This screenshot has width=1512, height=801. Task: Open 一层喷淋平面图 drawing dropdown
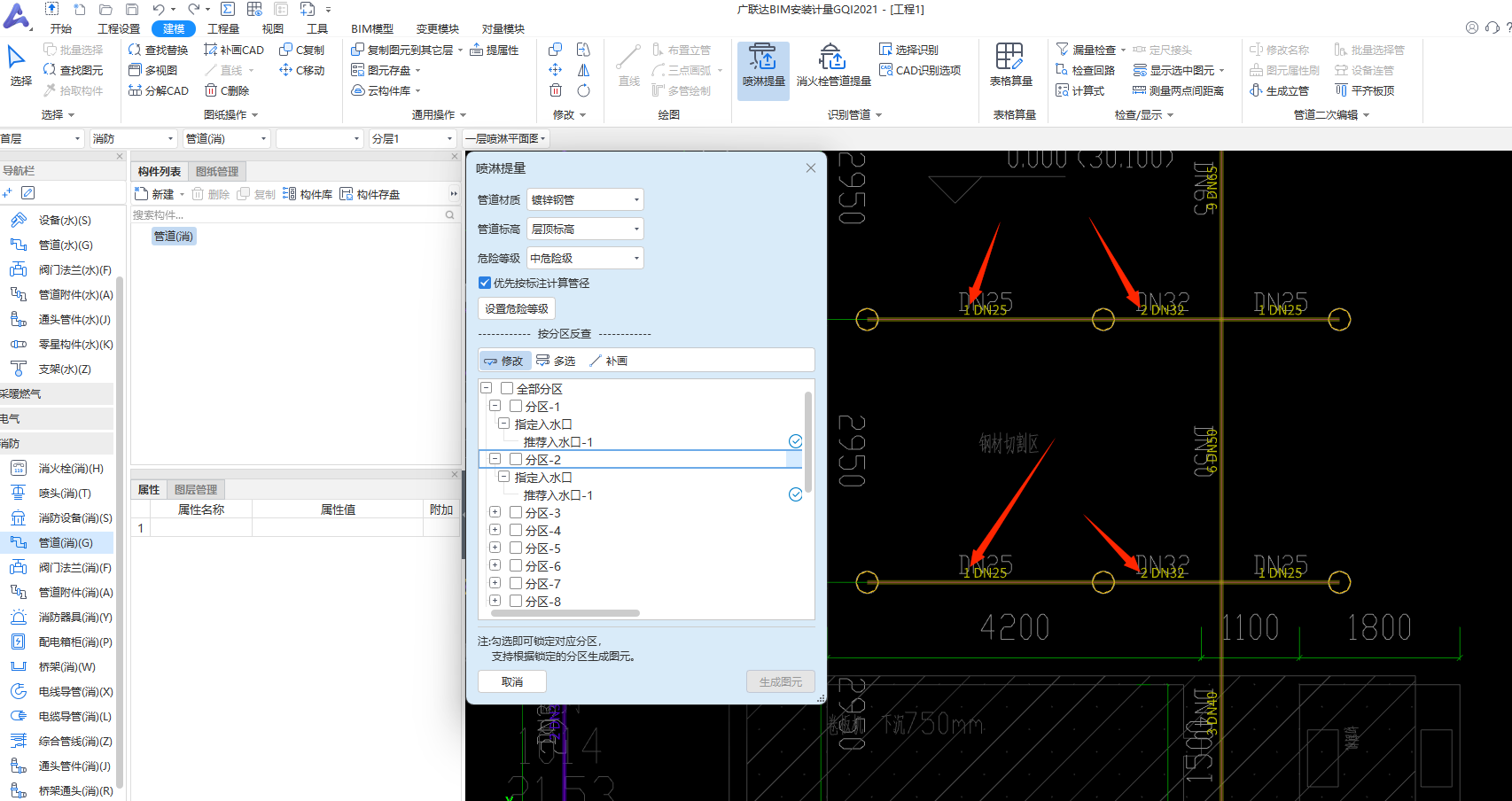(506, 138)
